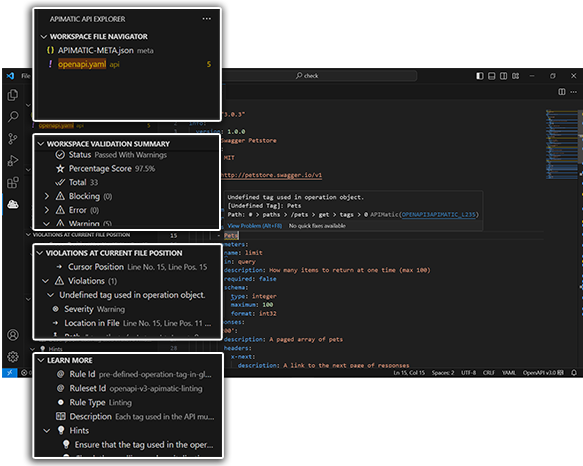583x466 pixels.
Task: Toggle bottom panel visibility
Action: 492,76
